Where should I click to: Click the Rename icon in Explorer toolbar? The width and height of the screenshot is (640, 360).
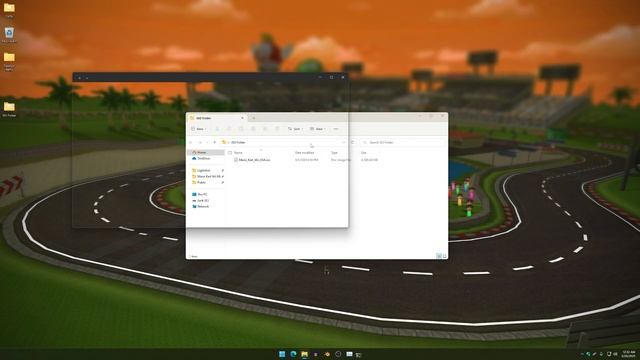[253, 129]
